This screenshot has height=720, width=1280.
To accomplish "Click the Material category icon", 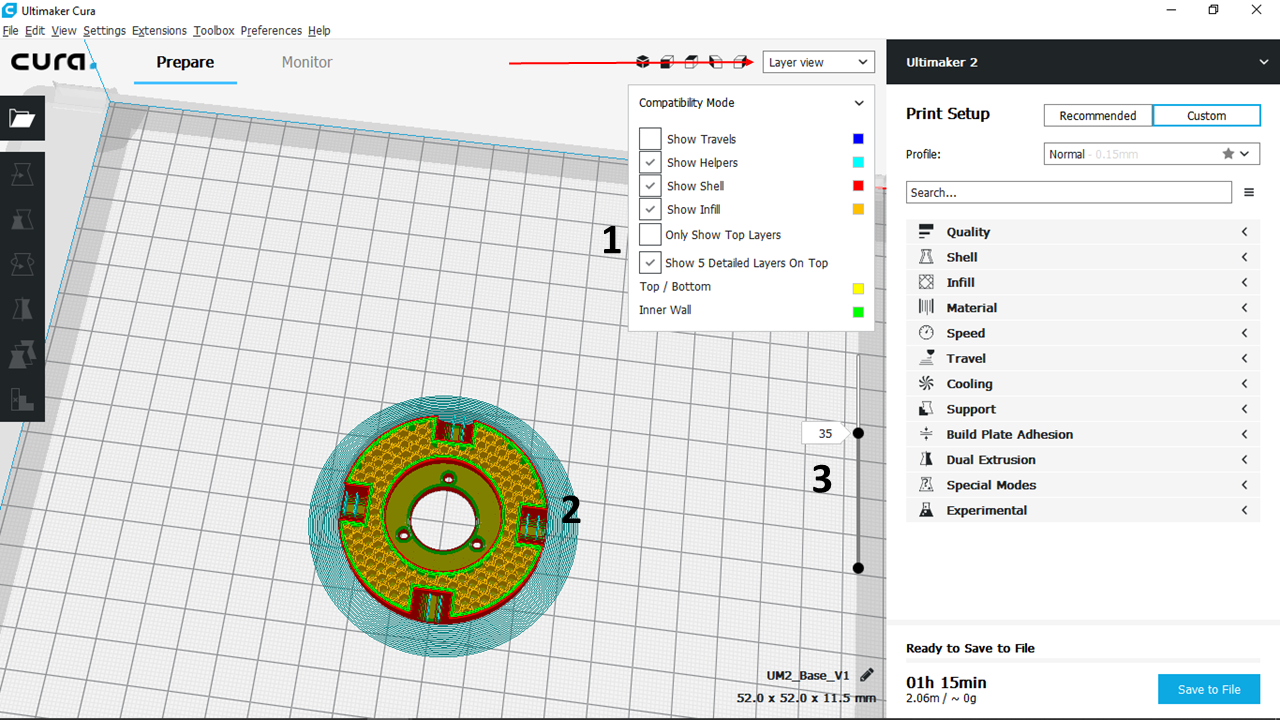I will click(x=926, y=308).
